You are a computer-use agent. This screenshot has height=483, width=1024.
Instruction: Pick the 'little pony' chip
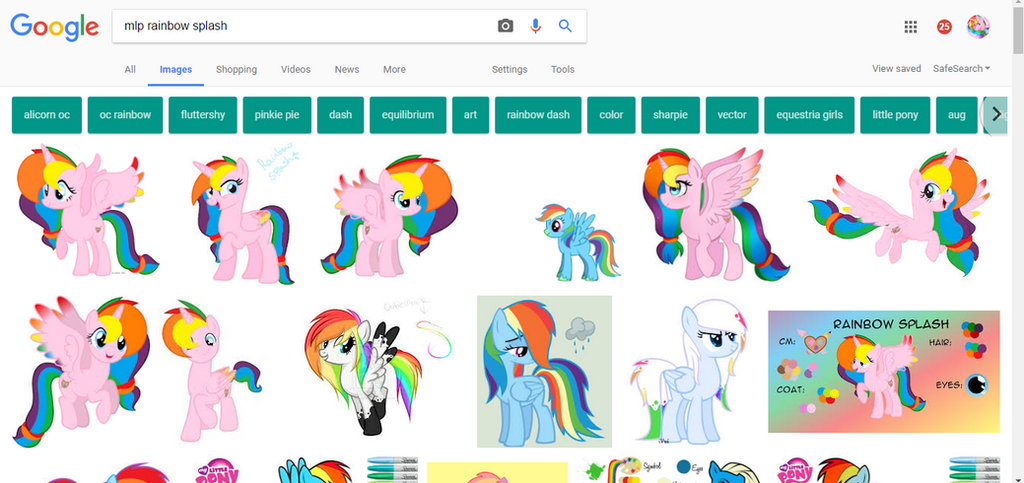coord(895,115)
